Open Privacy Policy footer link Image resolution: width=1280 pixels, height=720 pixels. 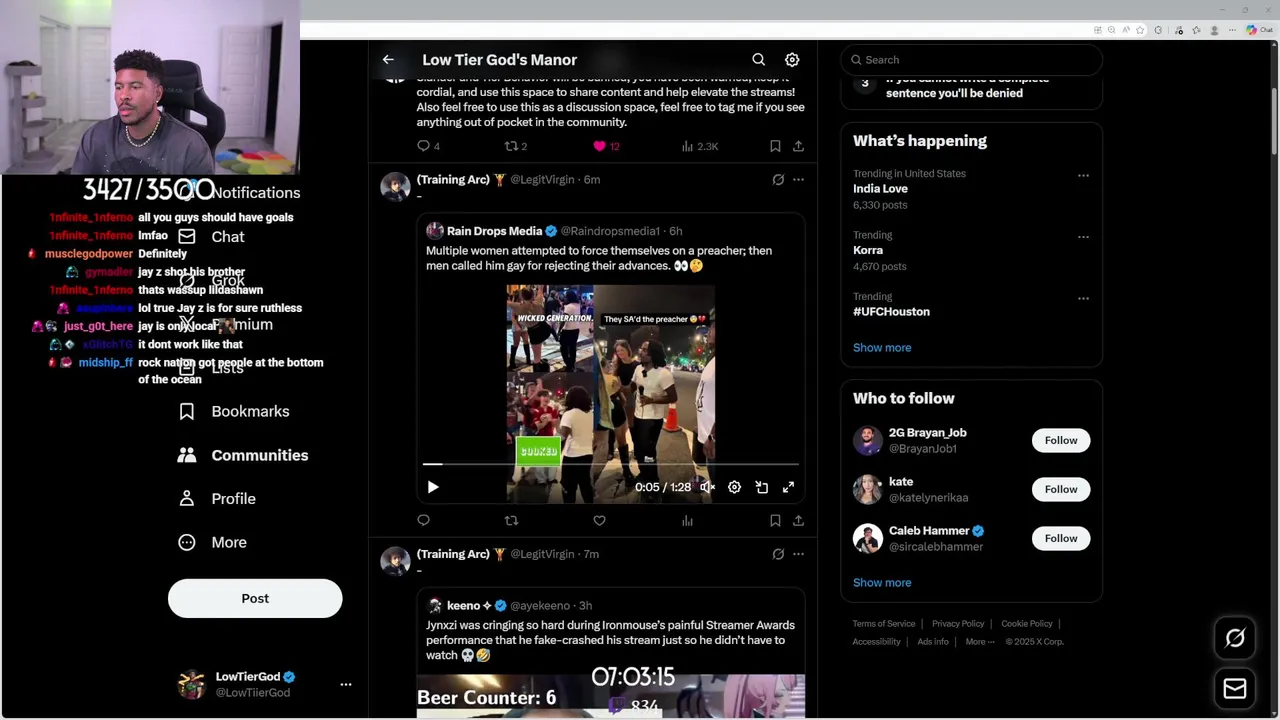tap(958, 624)
